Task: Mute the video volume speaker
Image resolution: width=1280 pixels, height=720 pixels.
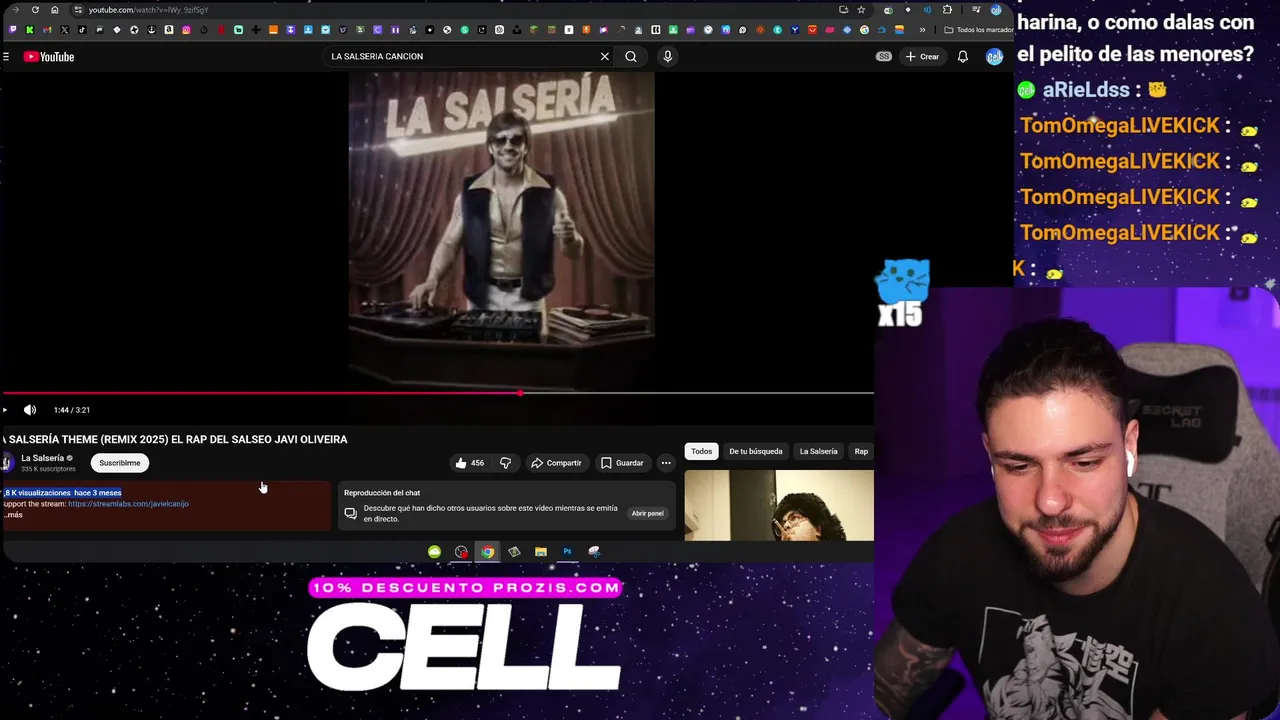Action: (x=30, y=410)
